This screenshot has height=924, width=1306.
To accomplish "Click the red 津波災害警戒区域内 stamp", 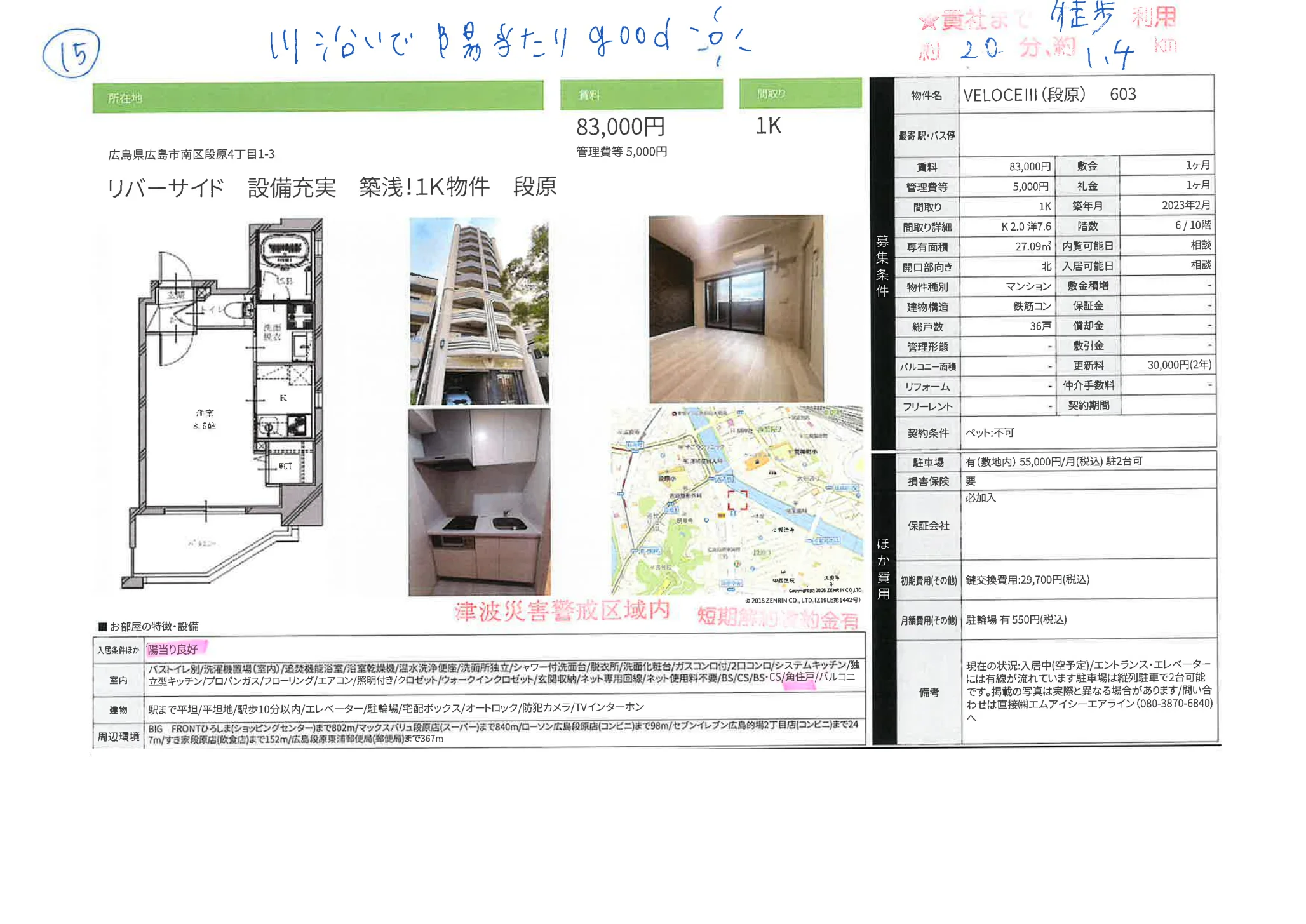I will pyautogui.click(x=562, y=611).
